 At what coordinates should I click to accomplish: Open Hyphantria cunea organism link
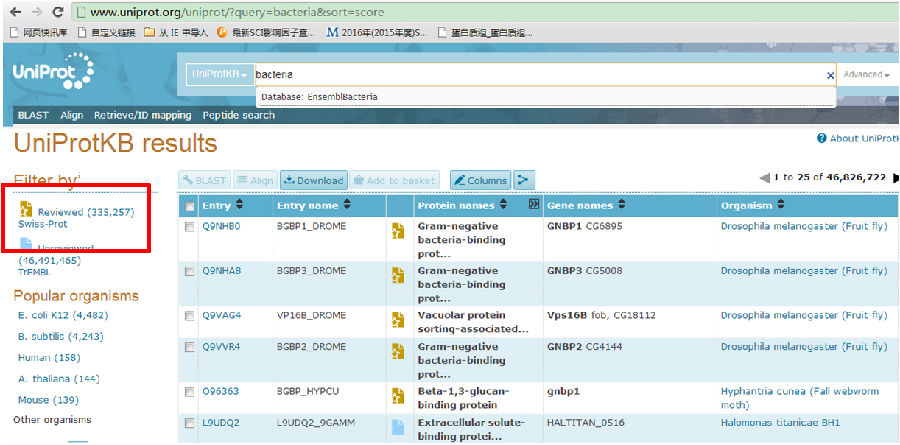point(800,398)
